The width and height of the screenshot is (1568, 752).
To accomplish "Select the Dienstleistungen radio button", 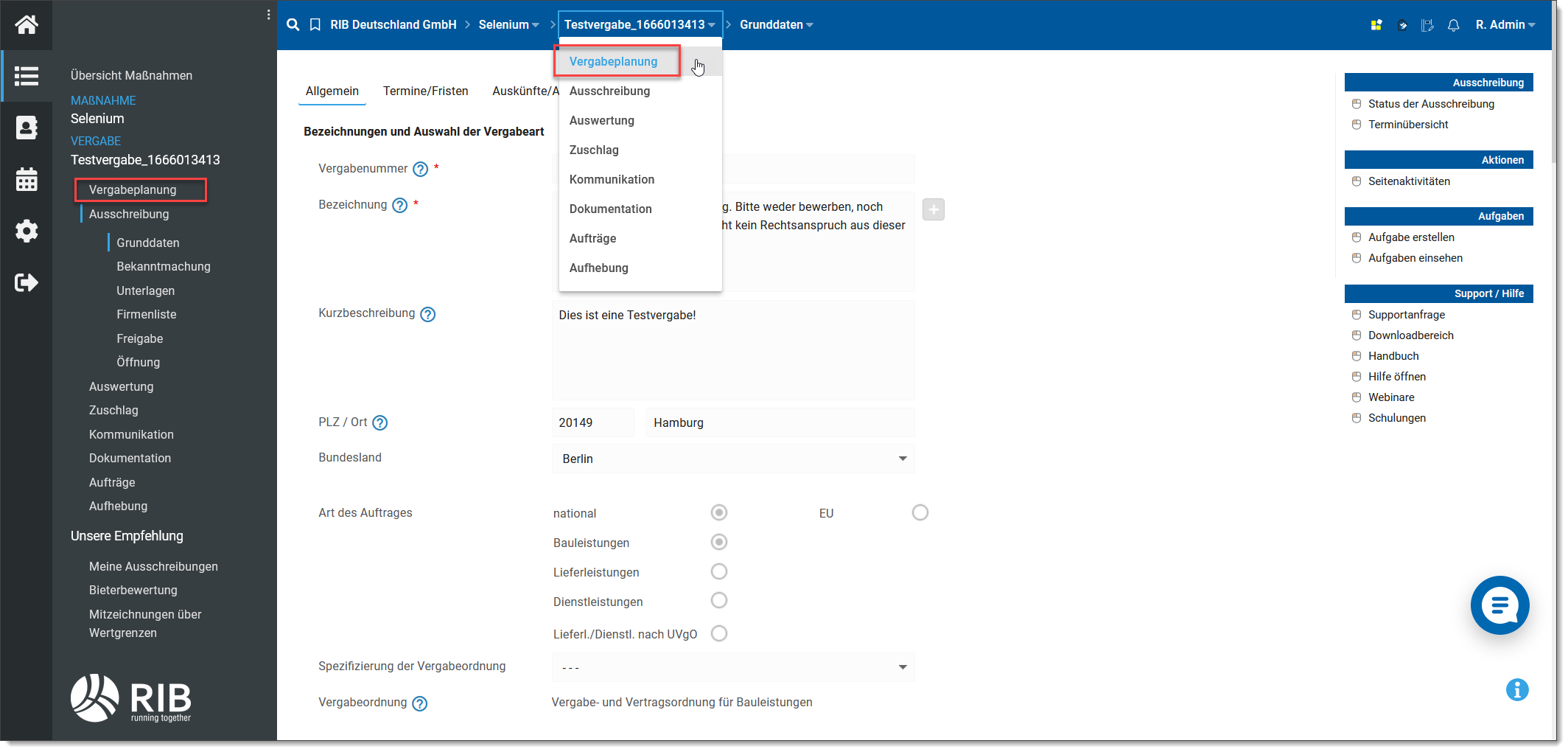I will pyautogui.click(x=719, y=600).
